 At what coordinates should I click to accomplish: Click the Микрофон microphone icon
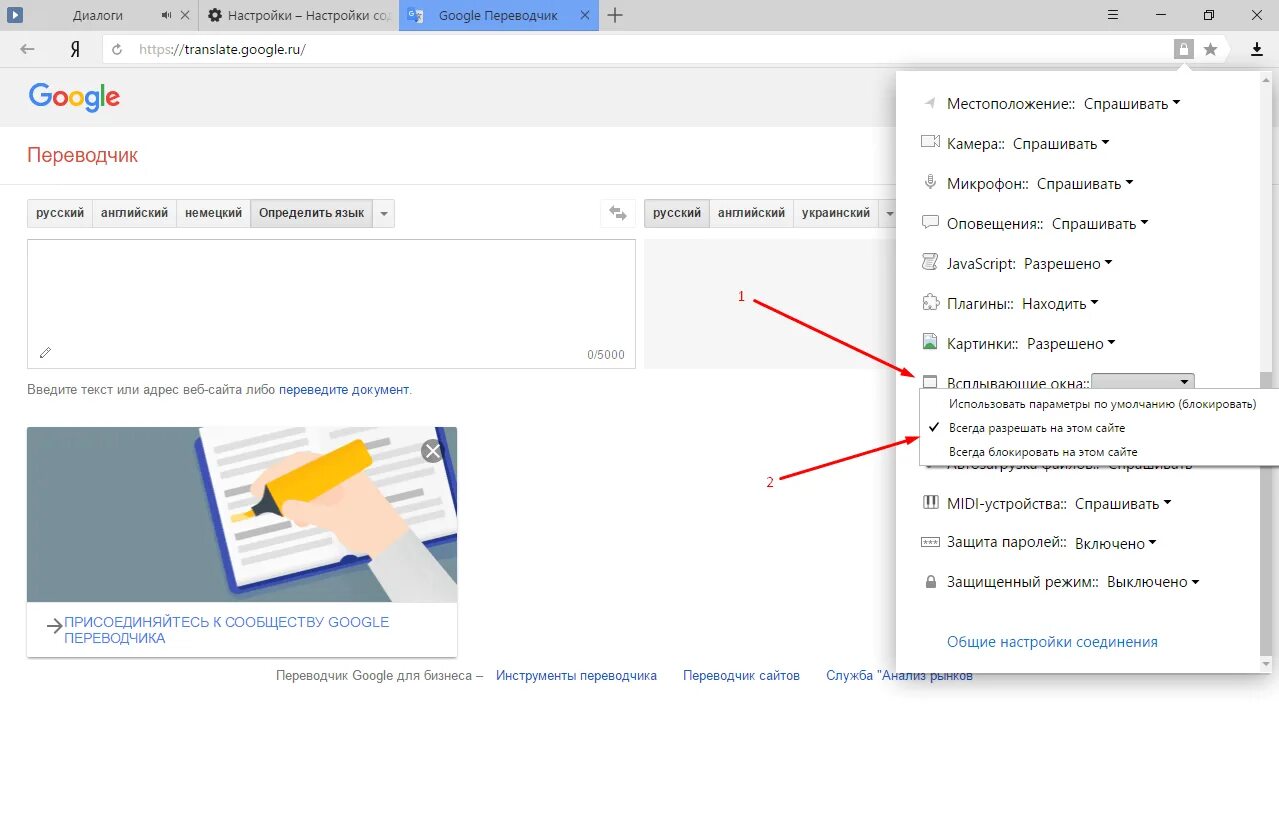click(930, 183)
